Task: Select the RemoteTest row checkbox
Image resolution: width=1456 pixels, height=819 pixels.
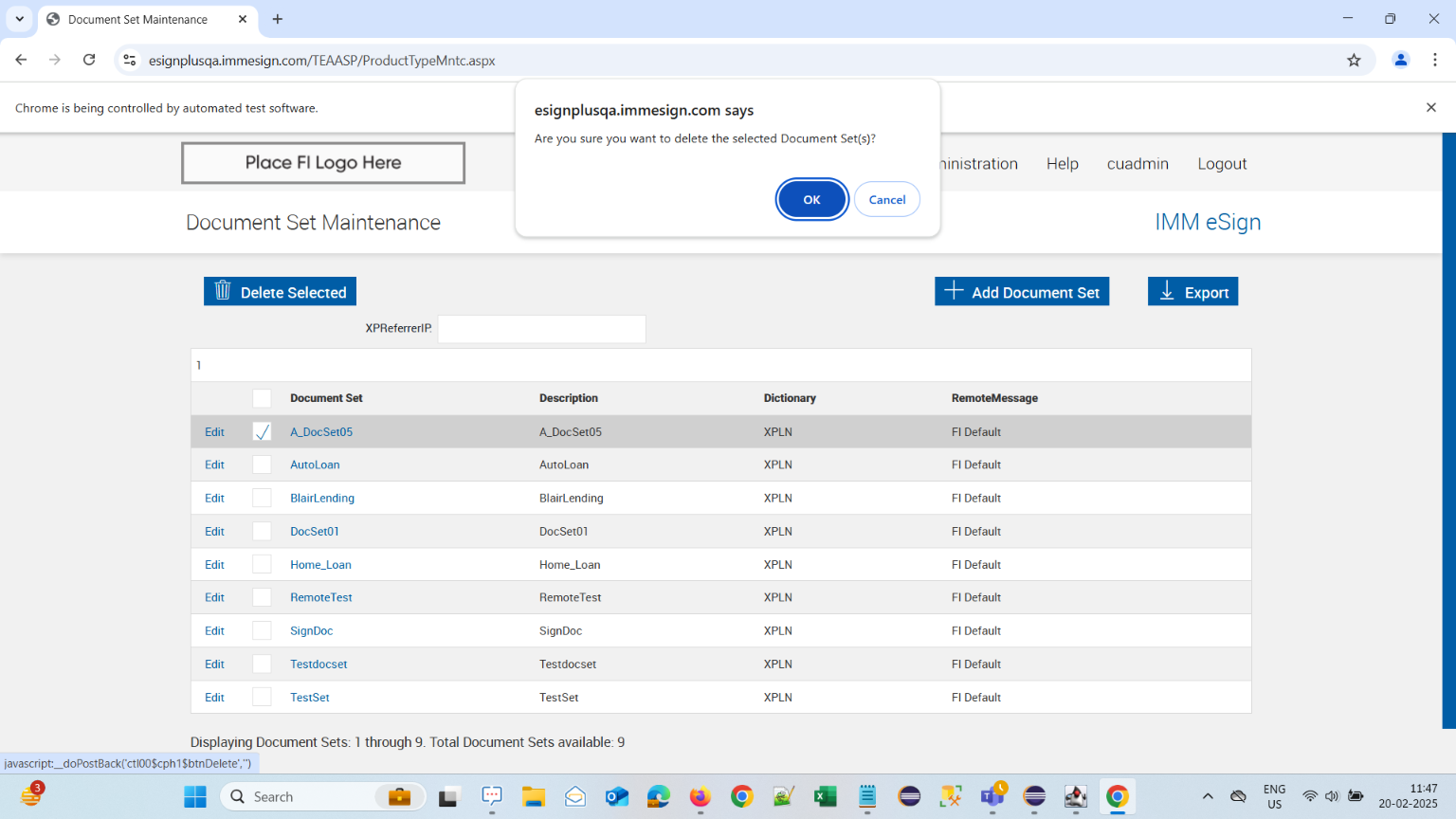Action: click(262, 597)
